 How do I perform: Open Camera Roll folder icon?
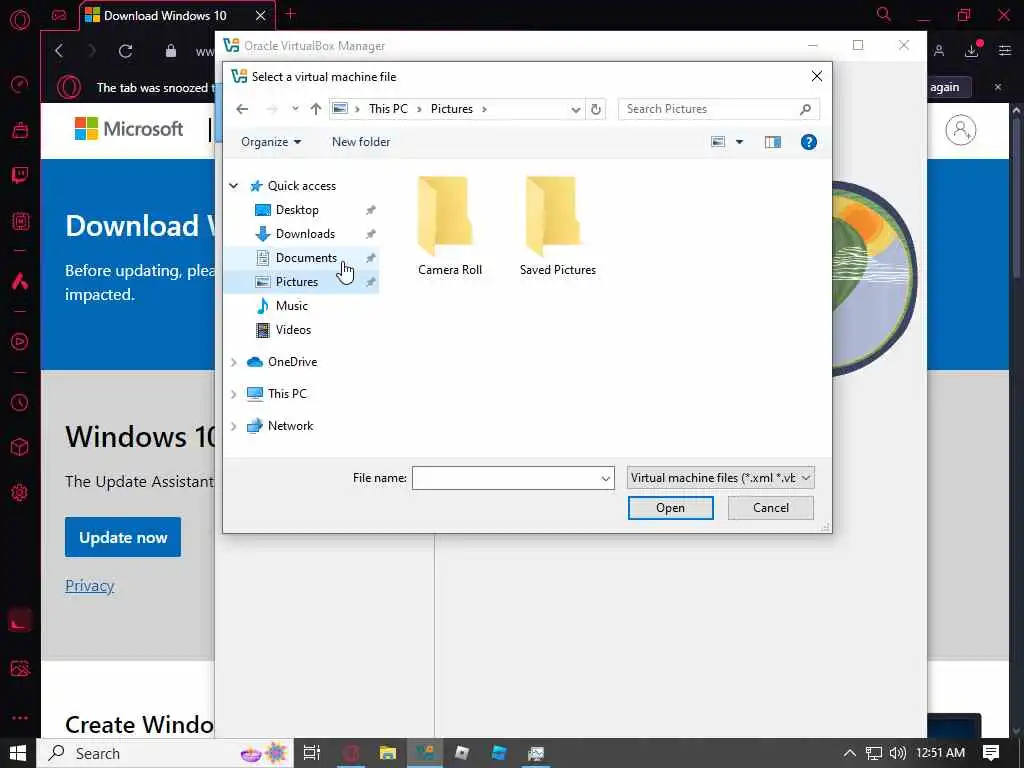[x=445, y=216]
